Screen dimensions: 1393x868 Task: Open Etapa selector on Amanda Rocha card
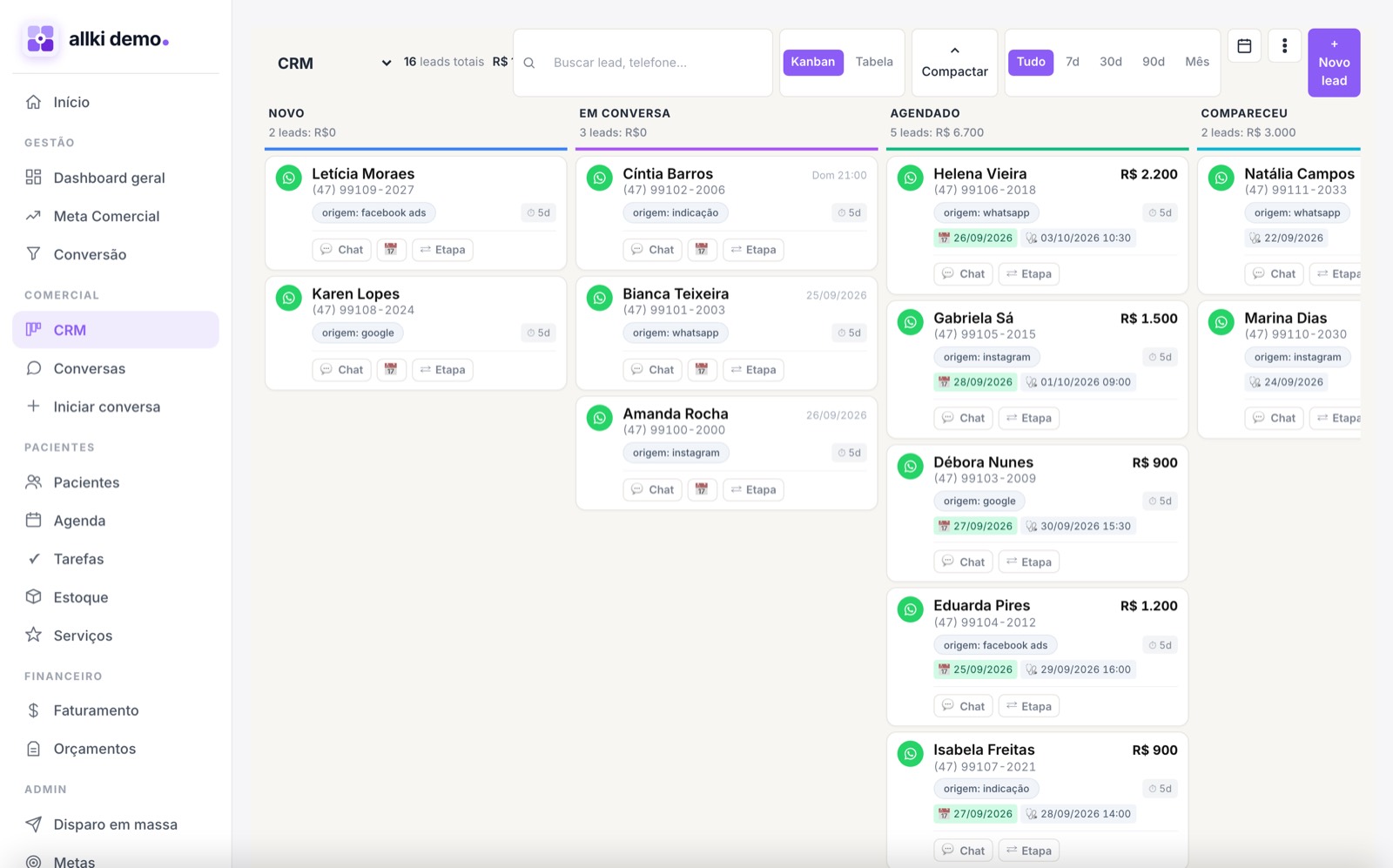click(x=753, y=490)
